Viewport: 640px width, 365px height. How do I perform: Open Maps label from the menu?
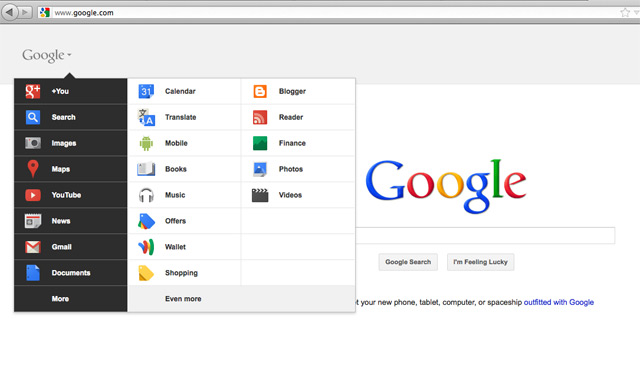click(x=60, y=169)
